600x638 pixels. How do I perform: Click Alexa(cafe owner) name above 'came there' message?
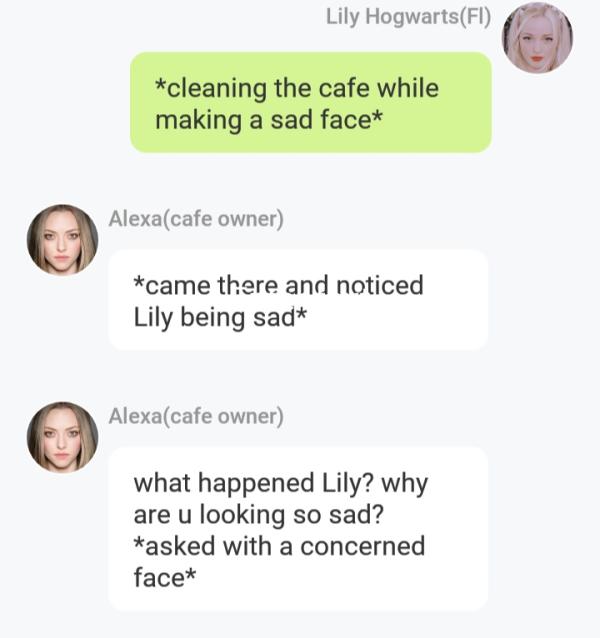click(x=196, y=219)
